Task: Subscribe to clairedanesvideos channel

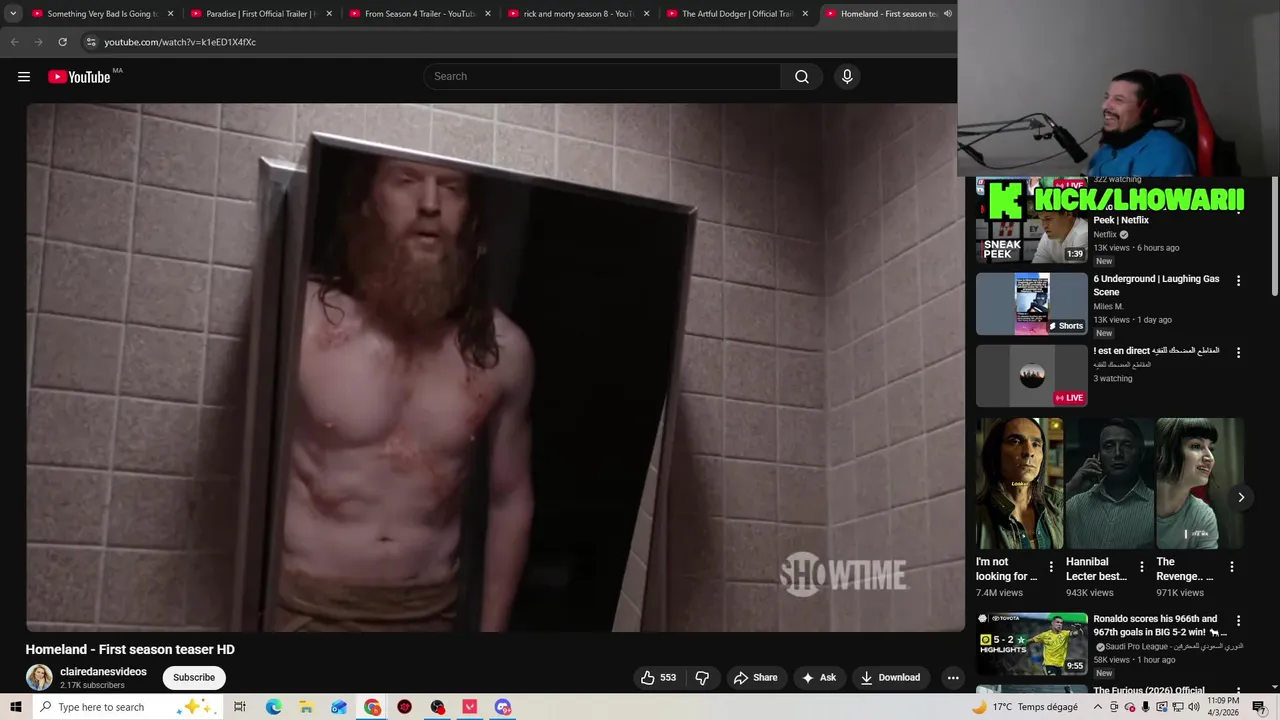Action: click(194, 677)
